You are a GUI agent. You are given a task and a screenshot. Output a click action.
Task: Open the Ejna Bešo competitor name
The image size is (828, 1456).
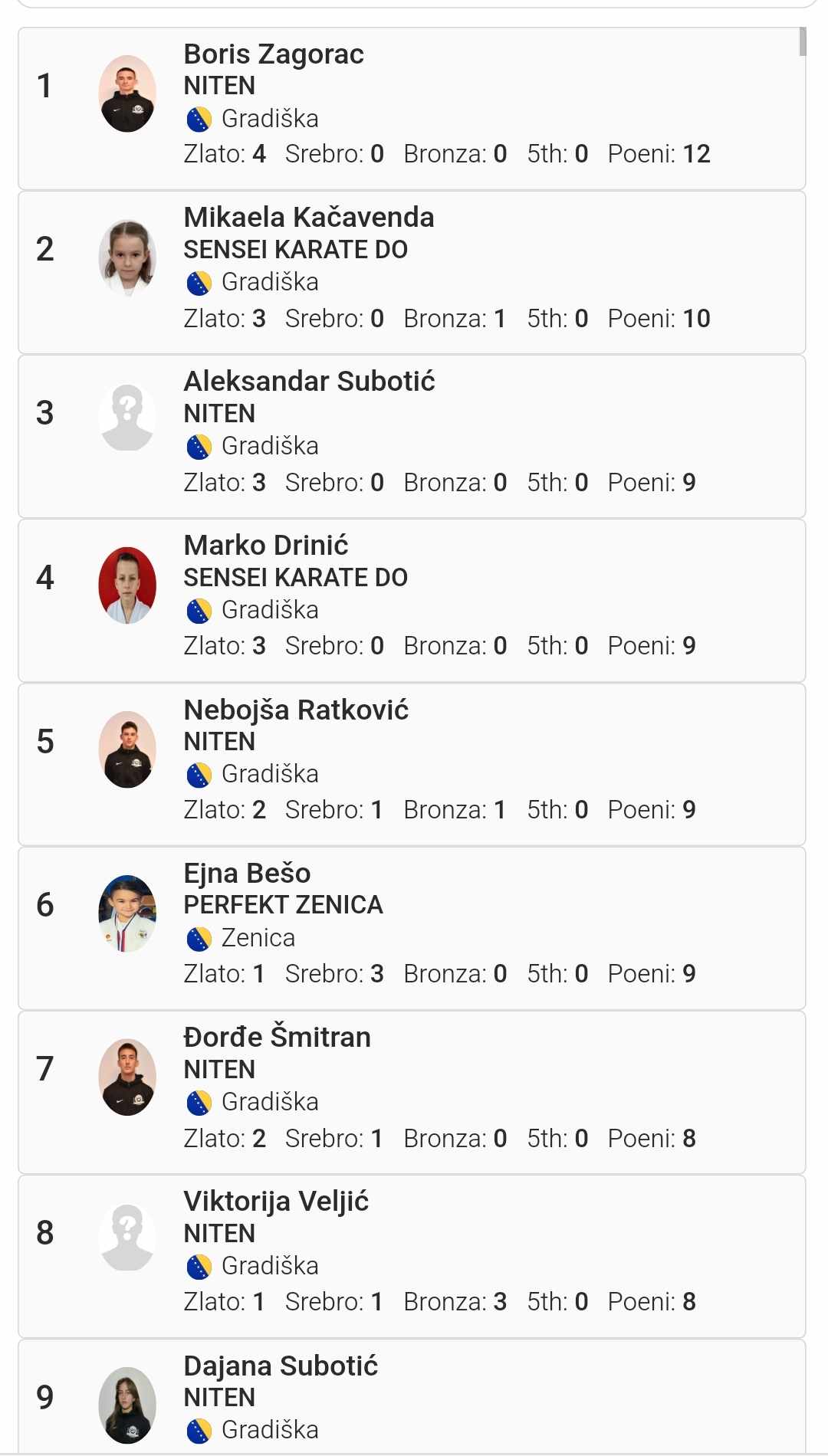247,874
